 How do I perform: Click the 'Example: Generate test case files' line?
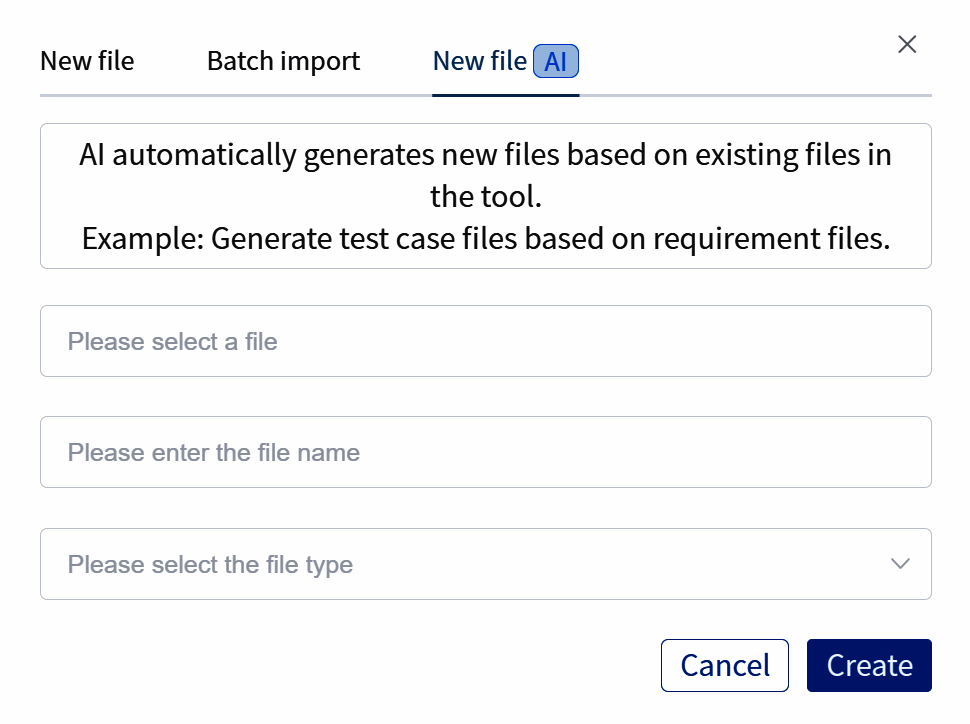(485, 239)
